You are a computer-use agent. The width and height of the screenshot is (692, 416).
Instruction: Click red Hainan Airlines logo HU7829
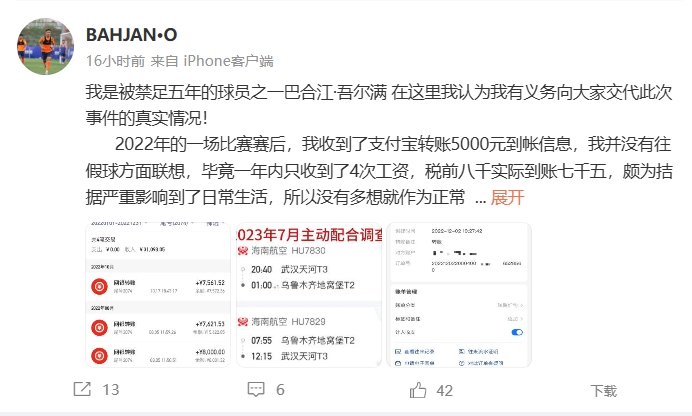(243, 322)
